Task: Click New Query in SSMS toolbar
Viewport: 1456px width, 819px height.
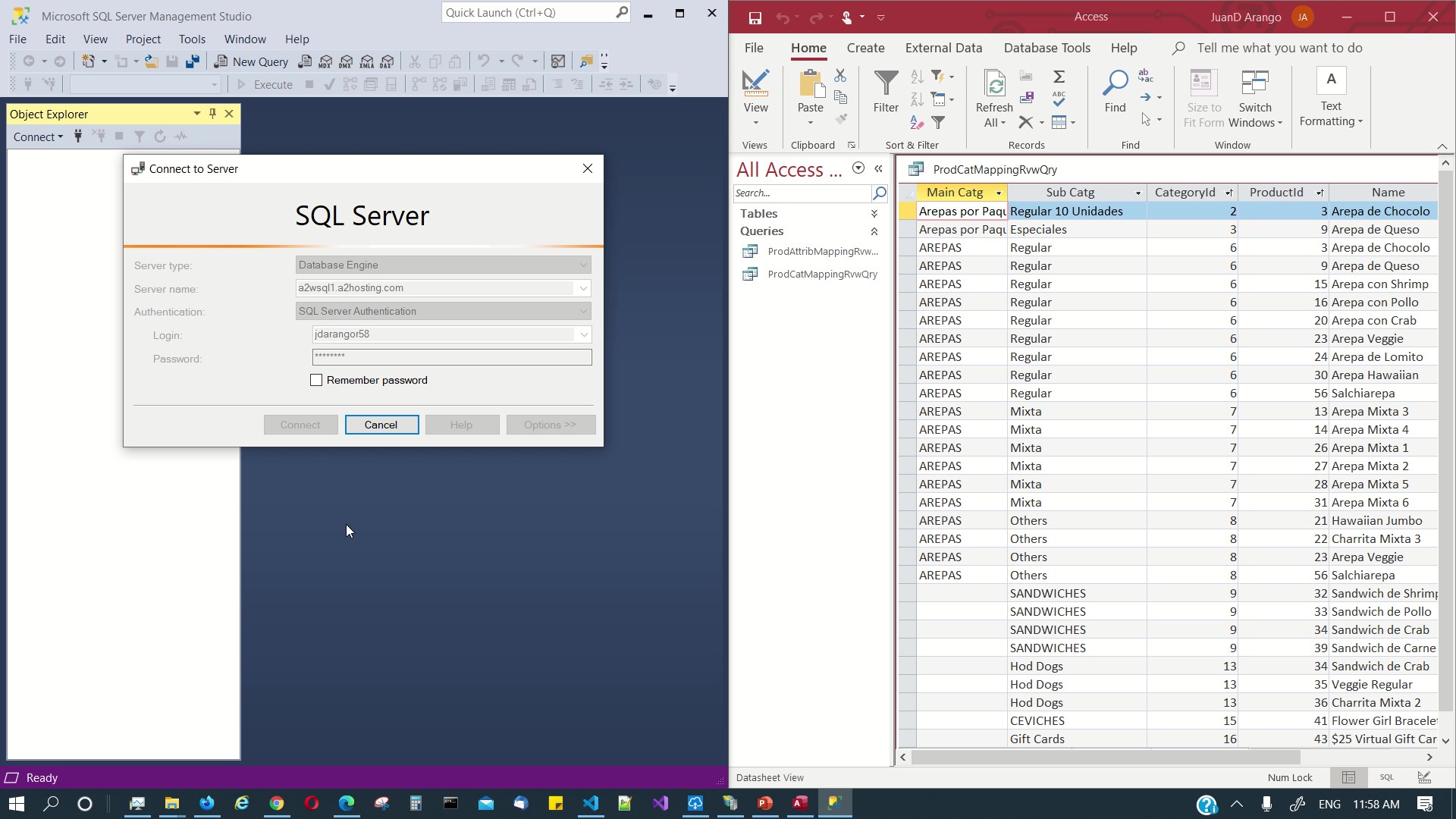Action: tap(252, 61)
